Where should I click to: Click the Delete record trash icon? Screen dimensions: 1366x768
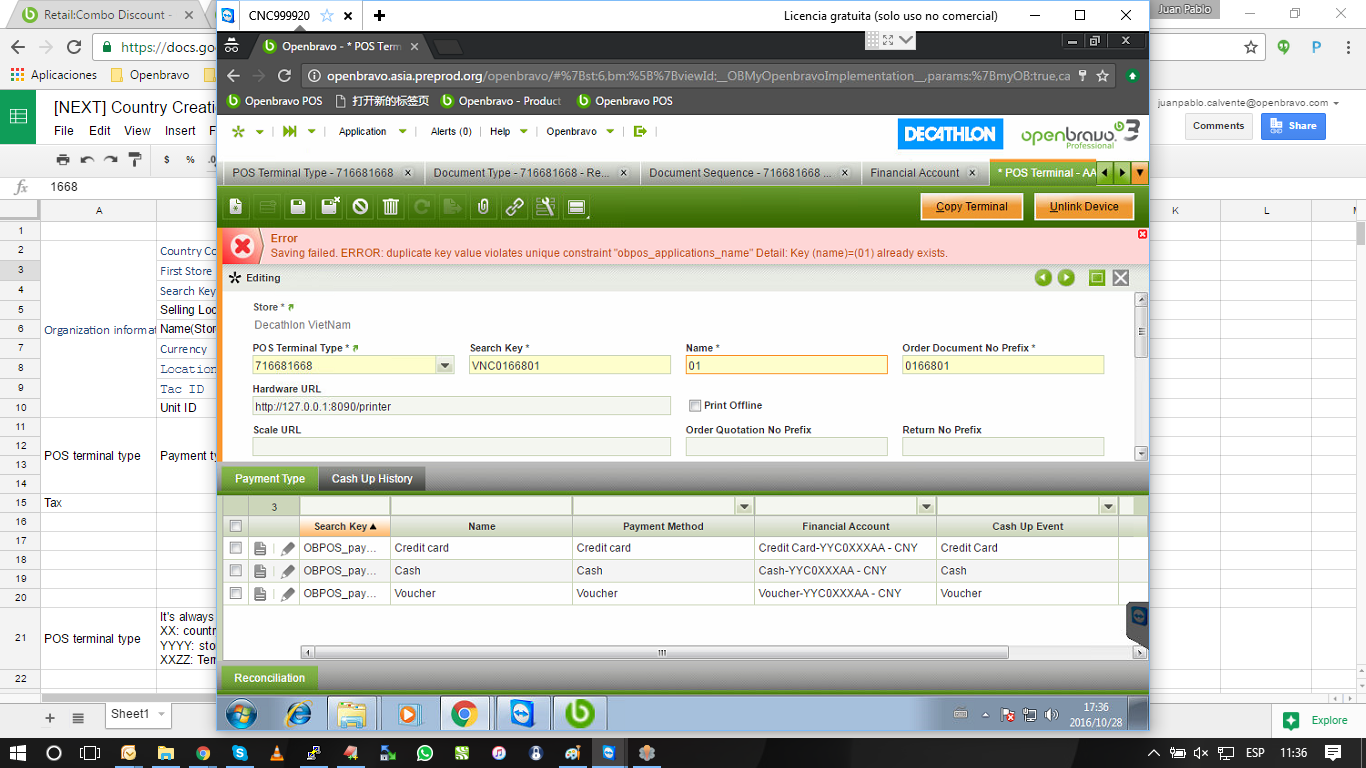pyautogui.click(x=391, y=207)
